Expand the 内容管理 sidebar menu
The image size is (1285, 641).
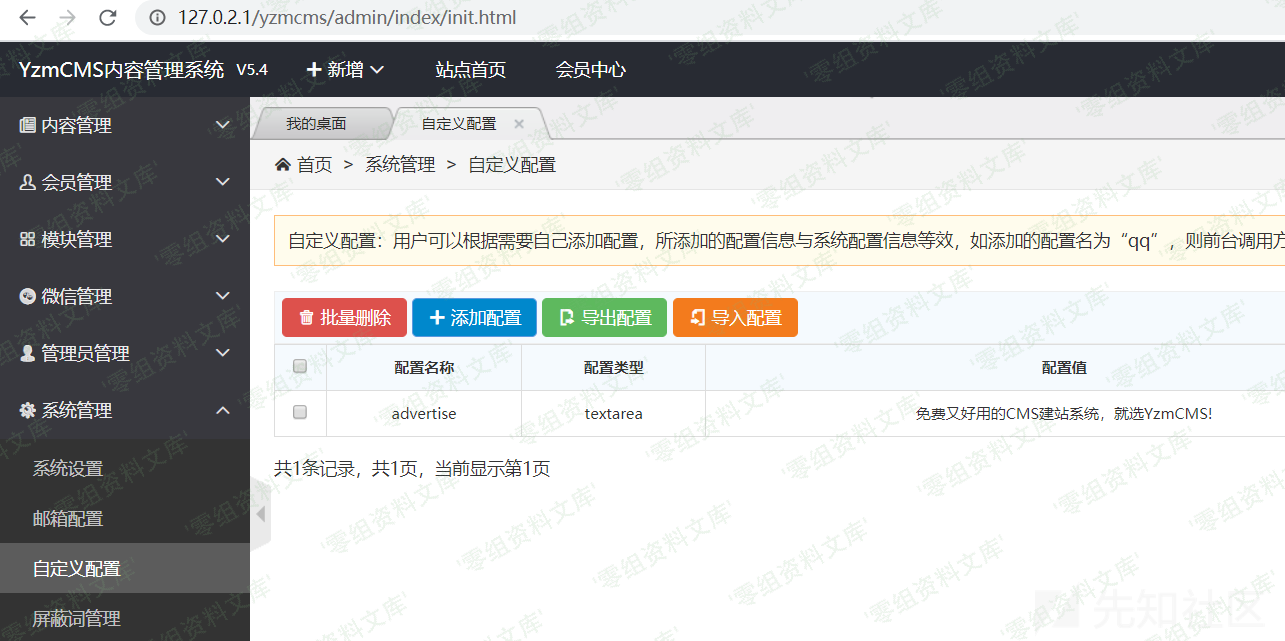(x=125, y=126)
